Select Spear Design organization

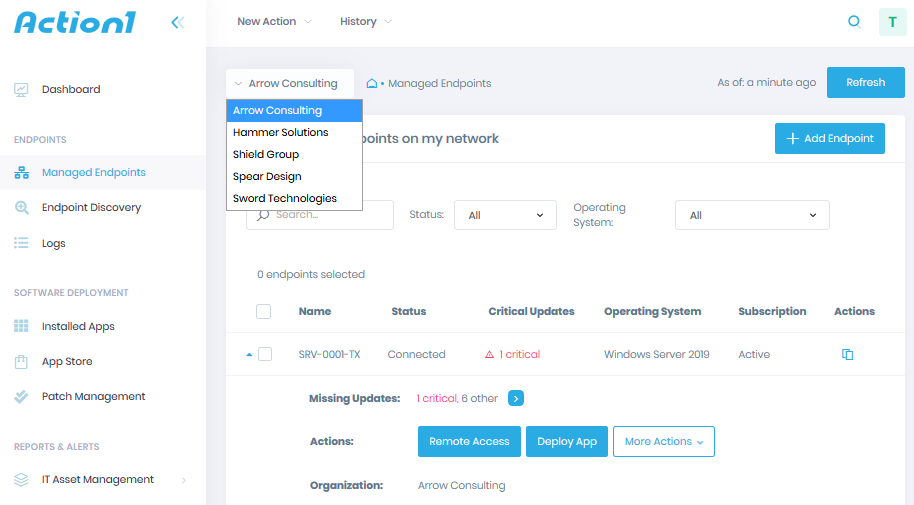tap(294, 177)
